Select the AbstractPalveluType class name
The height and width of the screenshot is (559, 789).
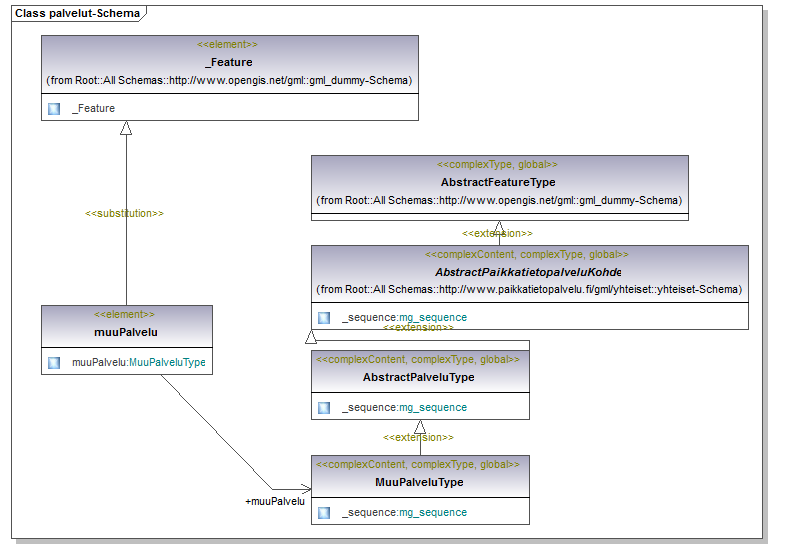(419, 377)
